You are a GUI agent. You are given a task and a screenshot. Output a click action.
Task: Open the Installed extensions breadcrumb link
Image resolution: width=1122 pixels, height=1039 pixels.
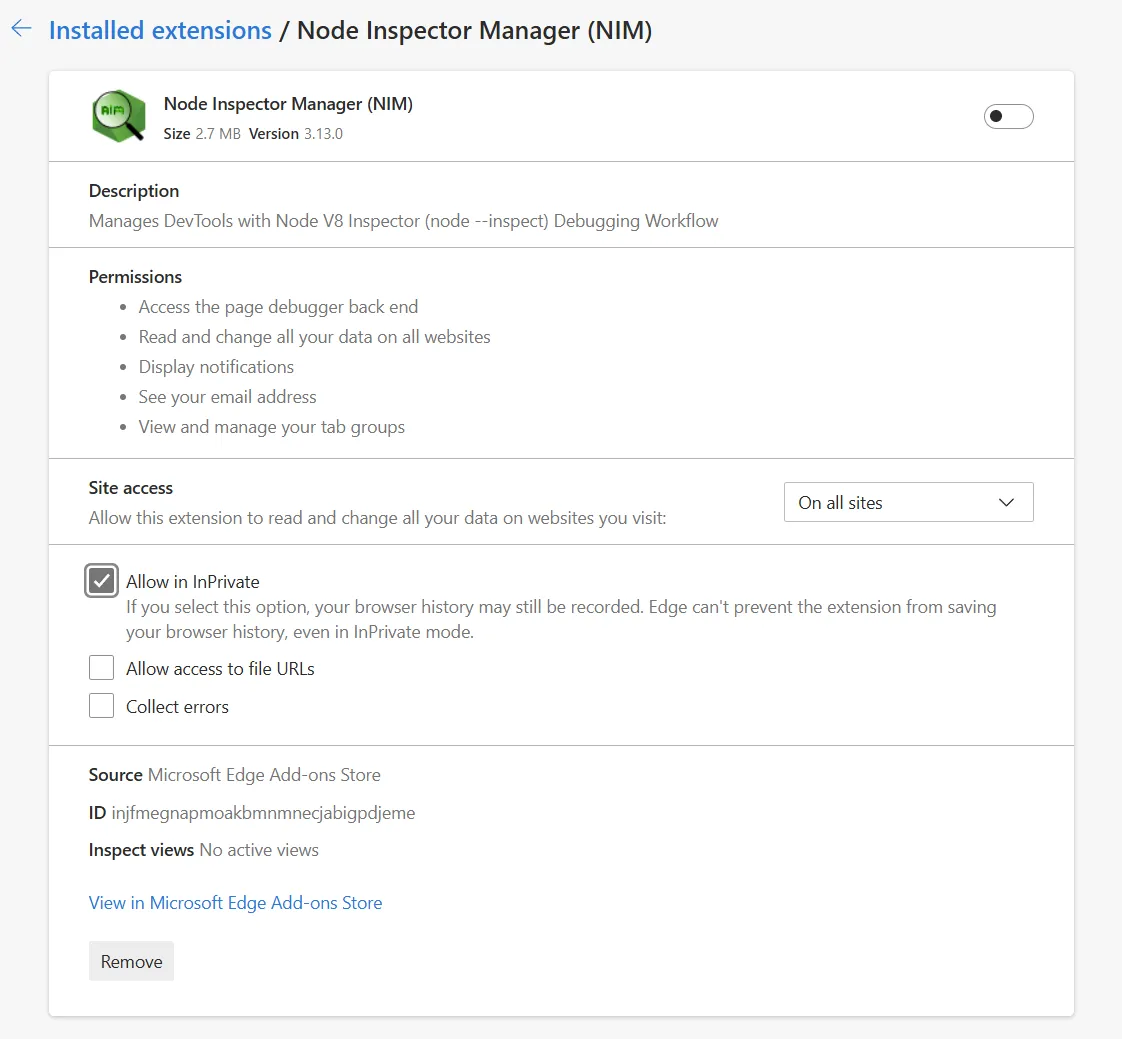pyautogui.click(x=160, y=31)
